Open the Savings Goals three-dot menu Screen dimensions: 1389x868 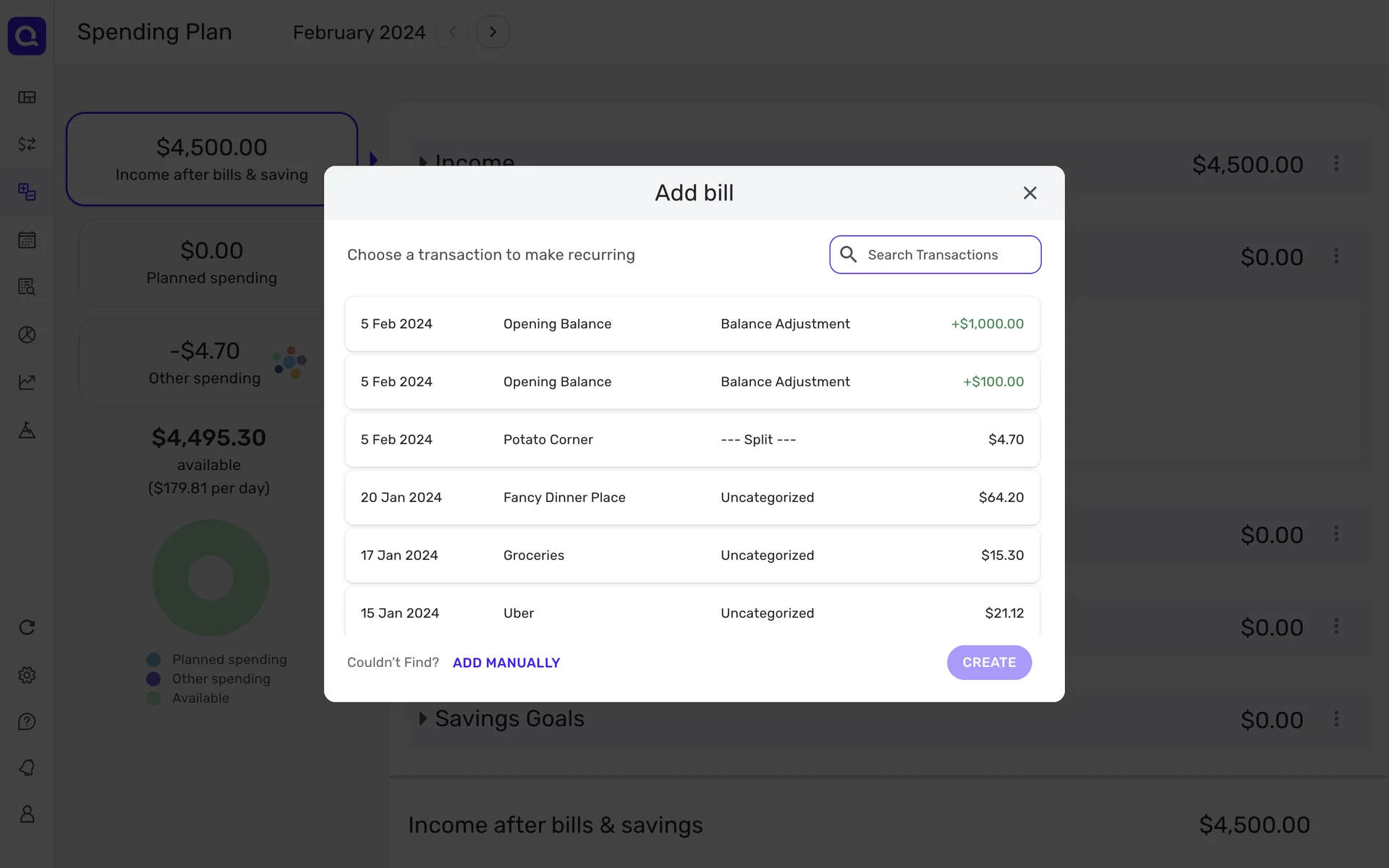click(1335, 719)
